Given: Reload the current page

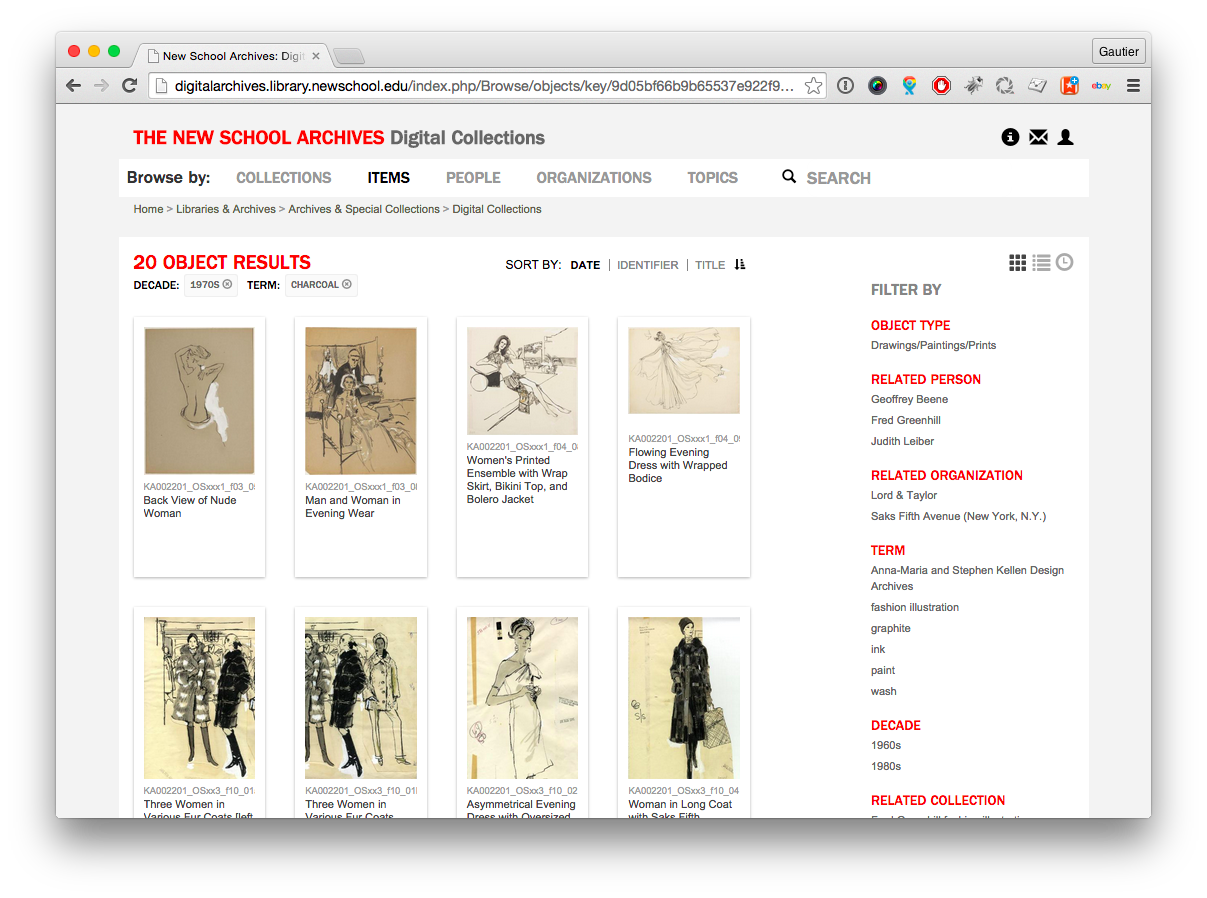Looking at the screenshot, I should click(x=129, y=86).
